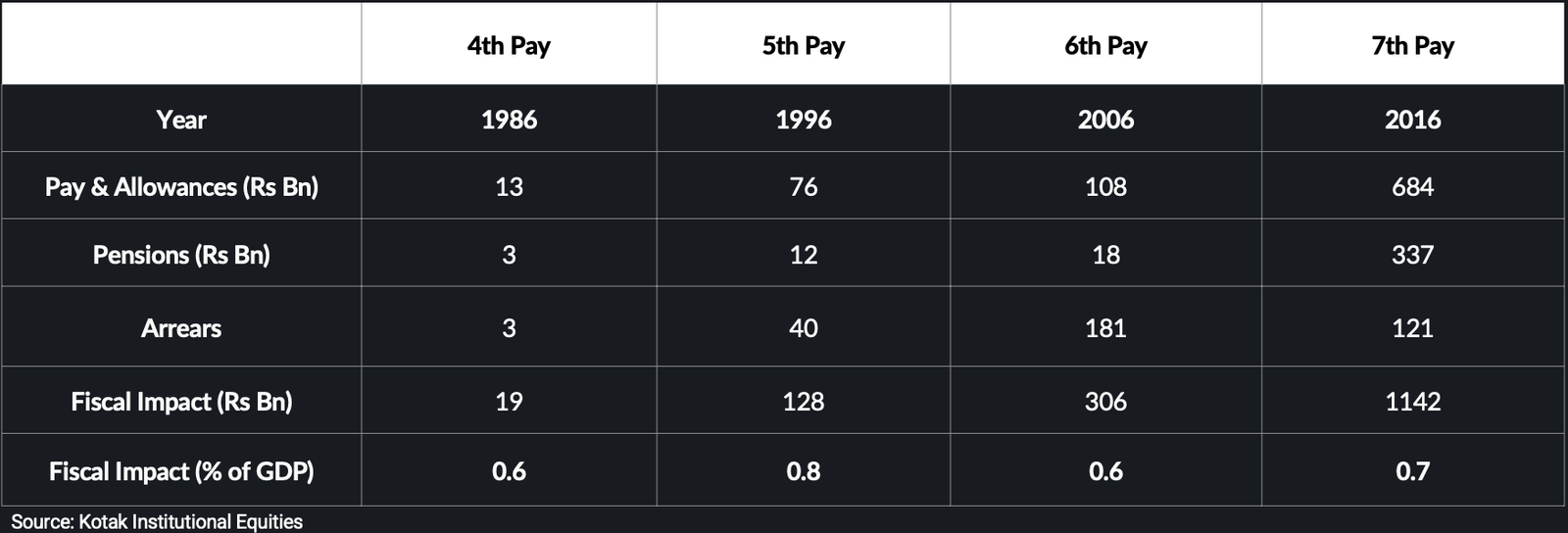Click the 4th Pay column header

(x=509, y=46)
